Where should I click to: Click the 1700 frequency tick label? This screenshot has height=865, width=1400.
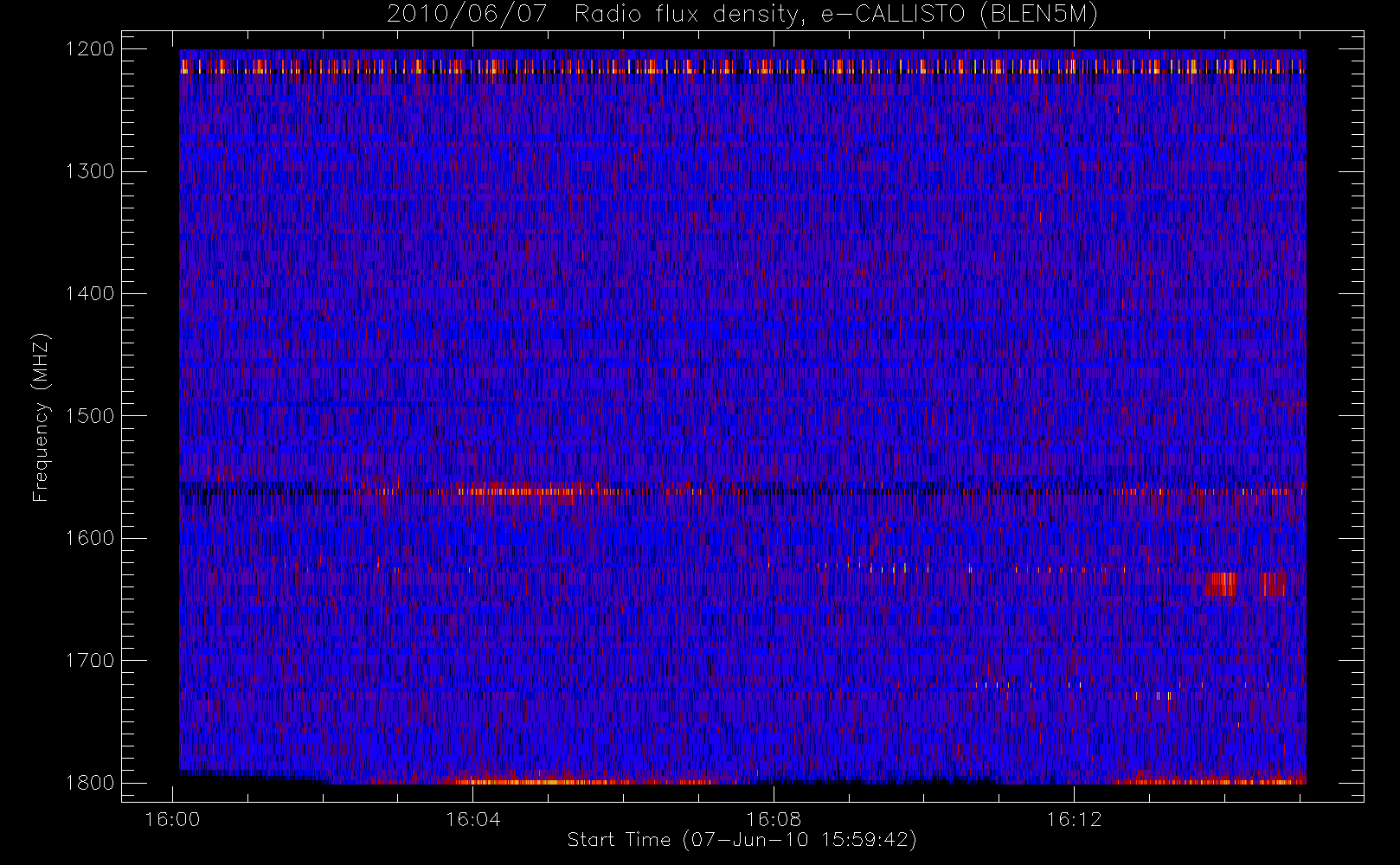(x=90, y=661)
